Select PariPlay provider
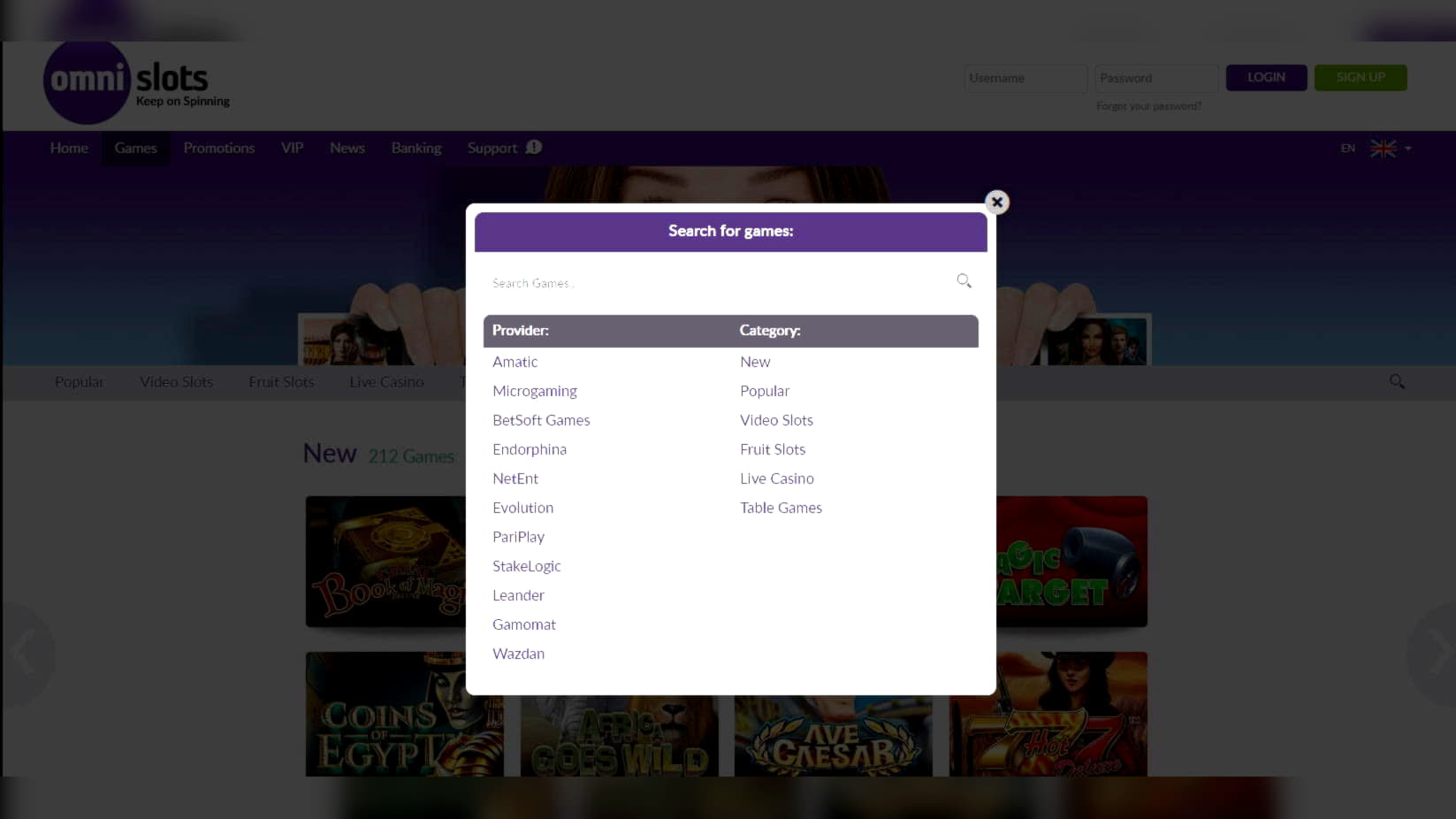 (518, 537)
